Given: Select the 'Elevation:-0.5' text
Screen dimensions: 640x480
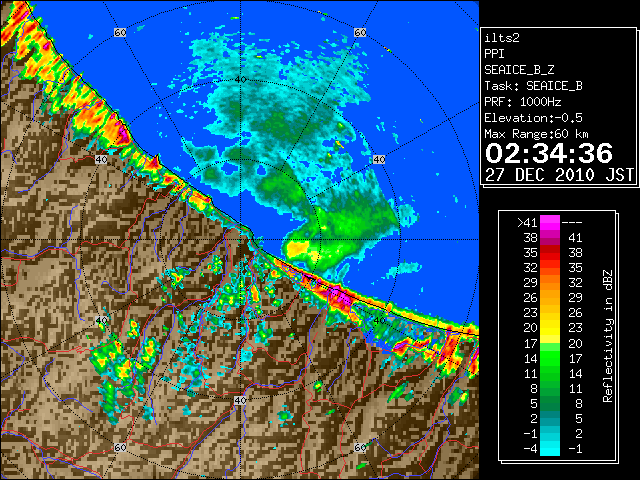Looking at the screenshot, I should [533, 118].
